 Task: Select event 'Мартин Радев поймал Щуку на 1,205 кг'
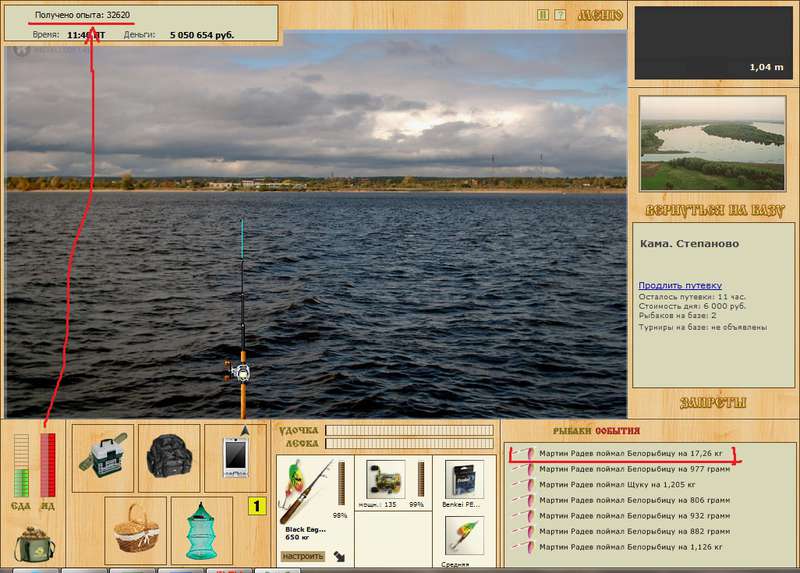(x=617, y=485)
